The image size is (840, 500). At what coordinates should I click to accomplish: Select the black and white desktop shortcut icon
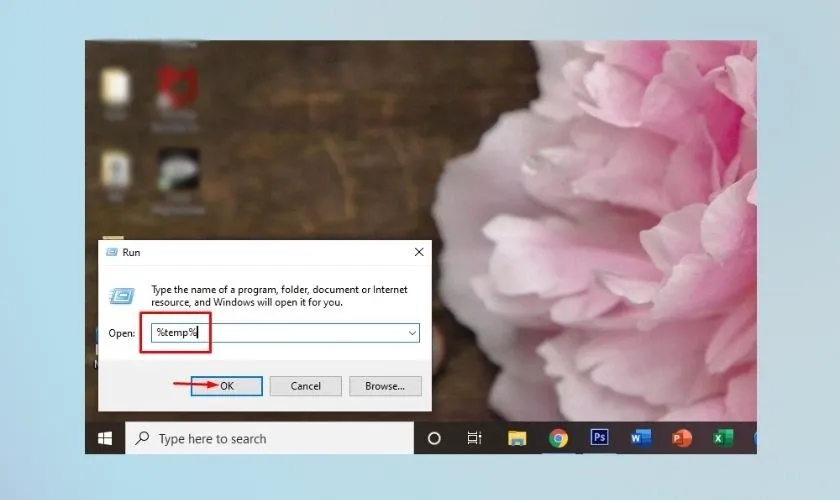178,170
